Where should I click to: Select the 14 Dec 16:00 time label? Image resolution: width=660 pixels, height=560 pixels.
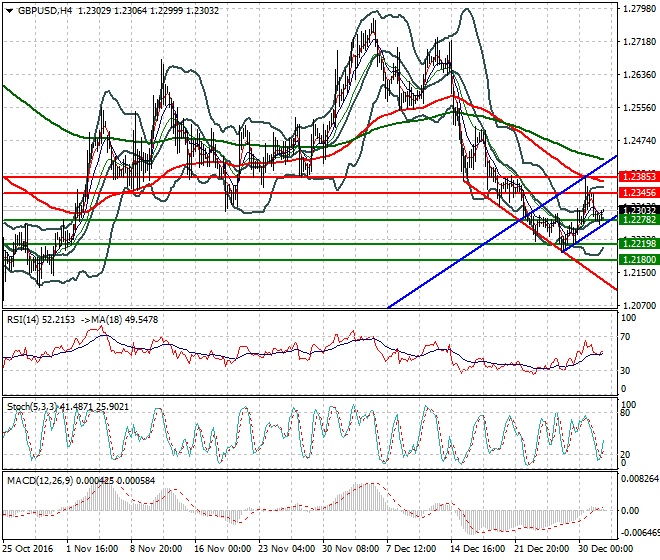tap(476, 549)
